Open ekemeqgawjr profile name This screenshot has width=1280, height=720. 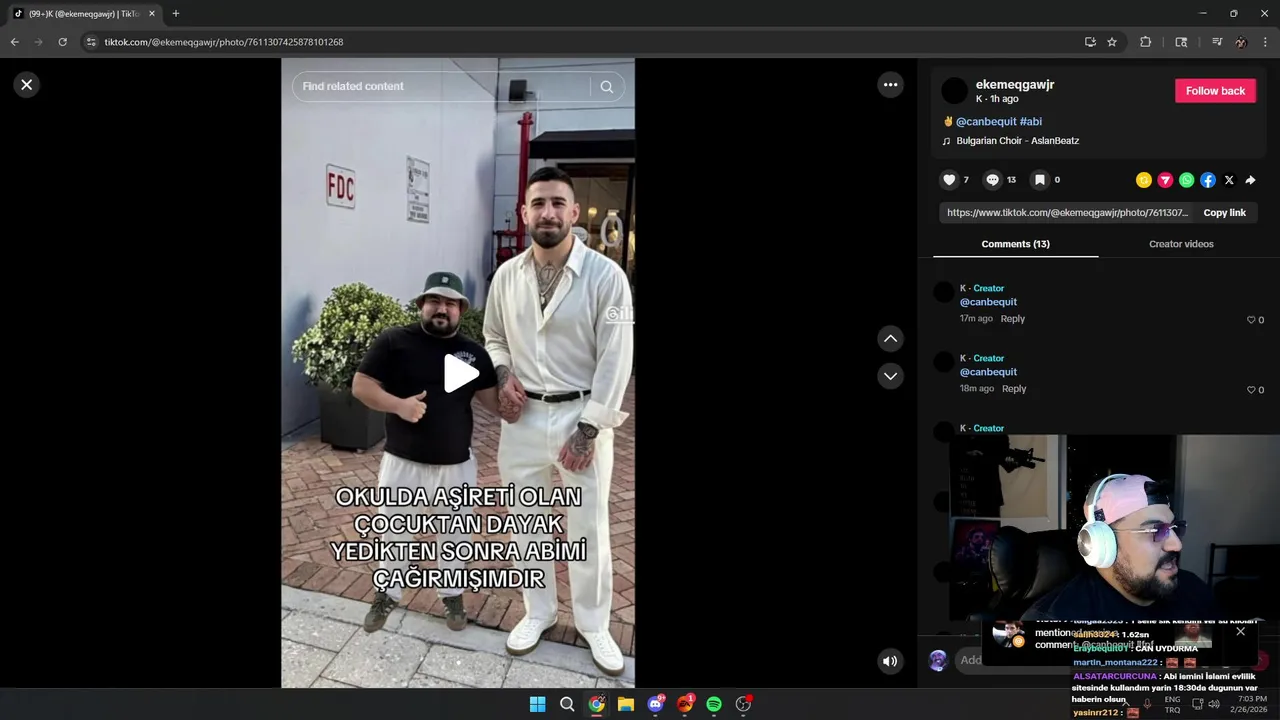(1015, 85)
